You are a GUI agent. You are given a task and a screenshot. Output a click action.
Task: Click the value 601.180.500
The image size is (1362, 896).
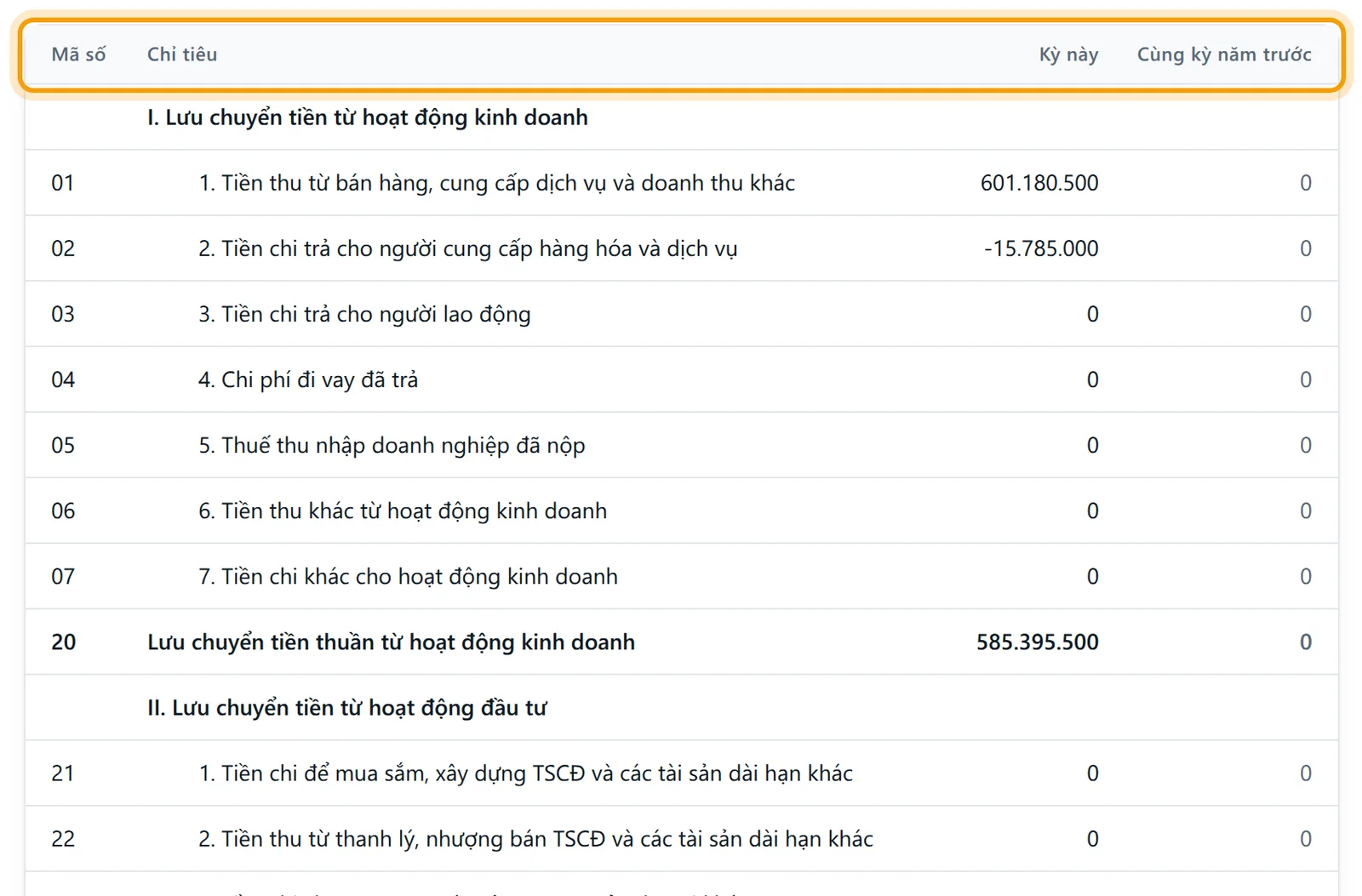click(1039, 183)
